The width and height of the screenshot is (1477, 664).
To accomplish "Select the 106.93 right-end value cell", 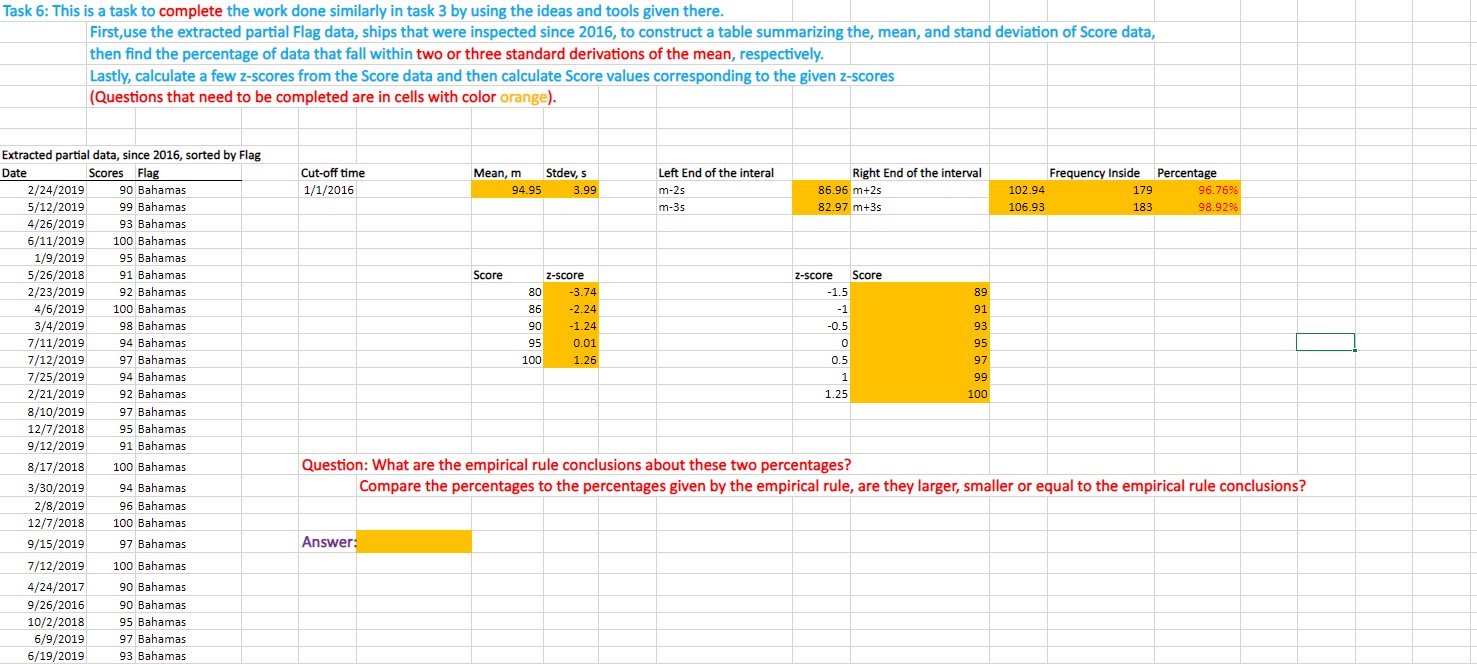I will [x=1017, y=206].
